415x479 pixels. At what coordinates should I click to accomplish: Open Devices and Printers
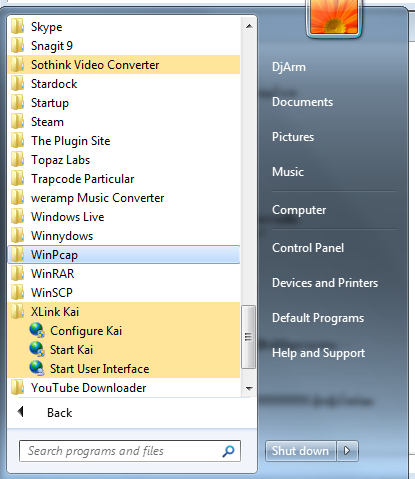325,283
